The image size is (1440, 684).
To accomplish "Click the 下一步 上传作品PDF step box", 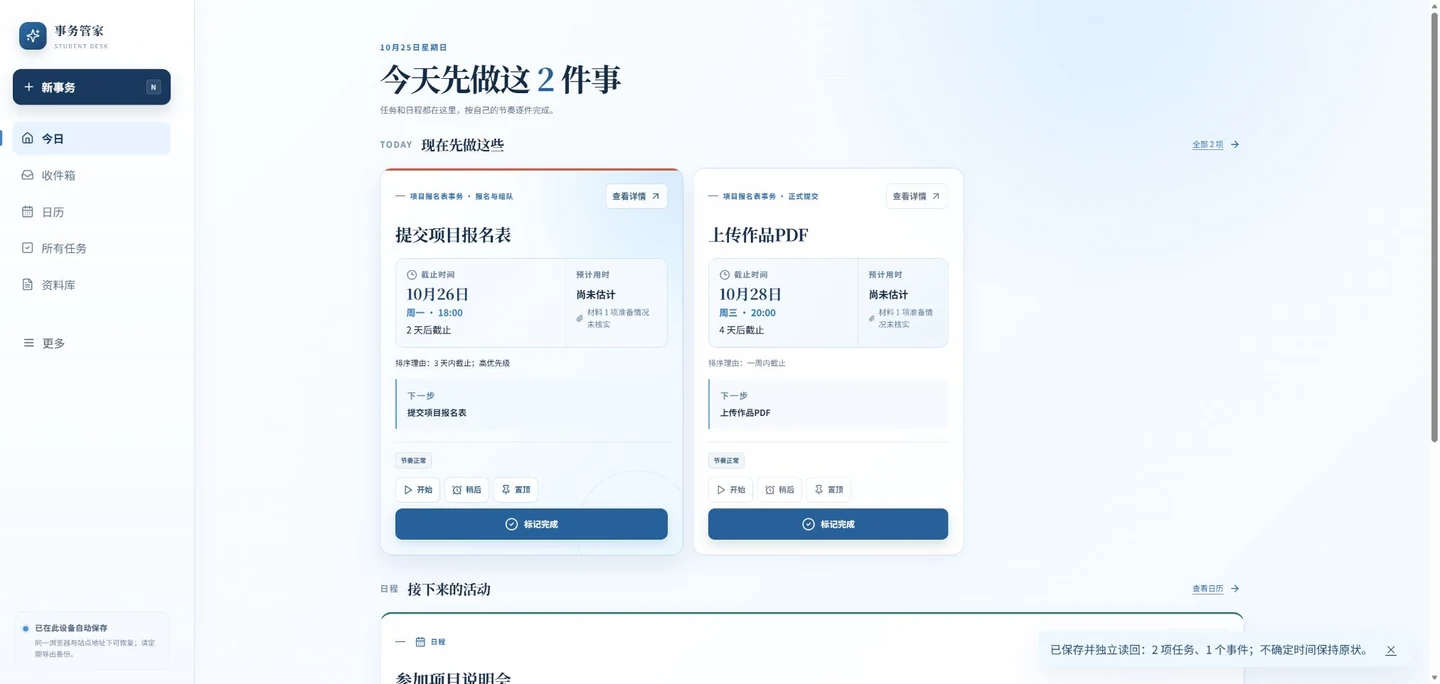I will 828,404.
